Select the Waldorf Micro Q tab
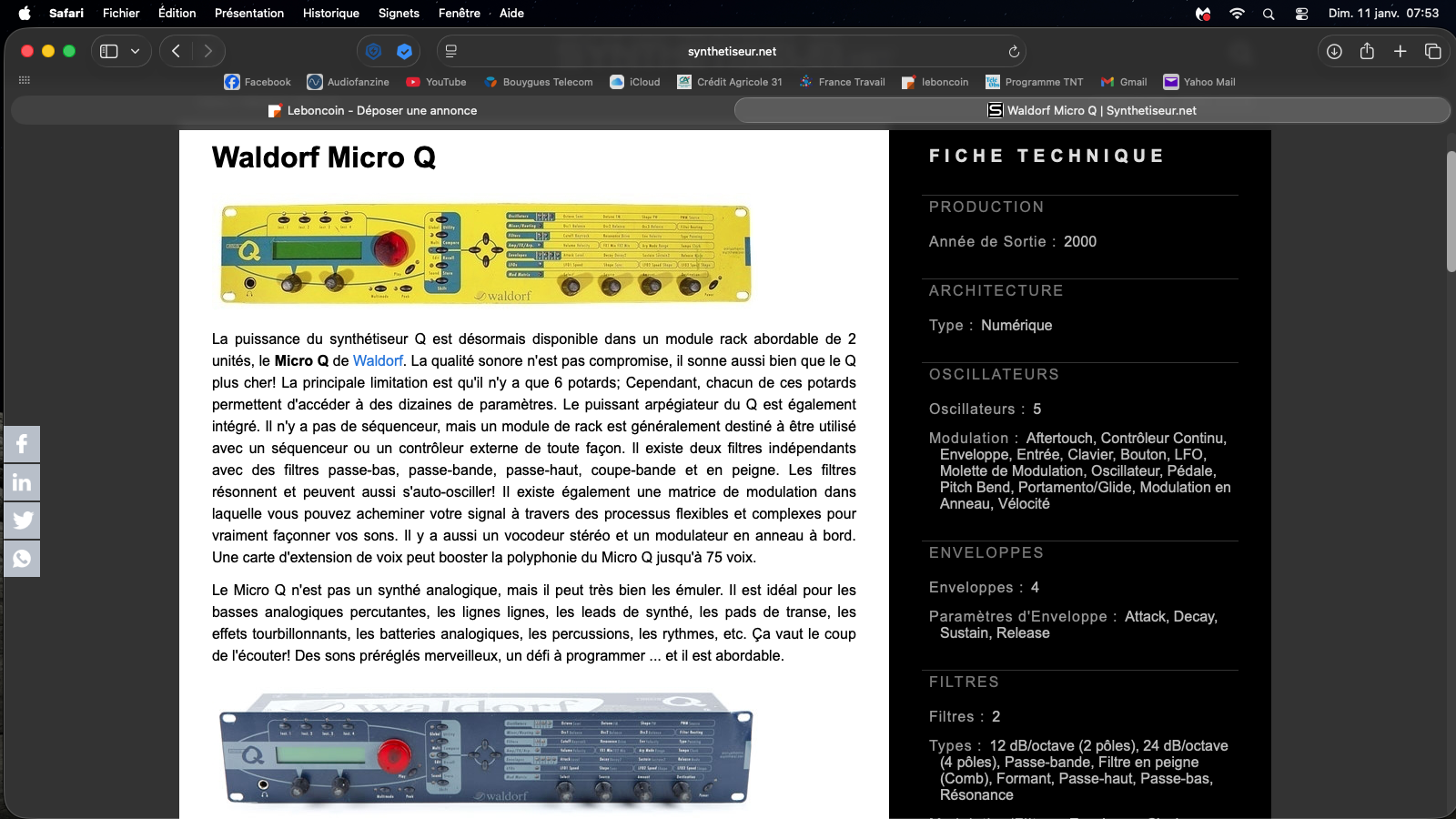This screenshot has height=819, width=1456. click(x=1092, y=110)
